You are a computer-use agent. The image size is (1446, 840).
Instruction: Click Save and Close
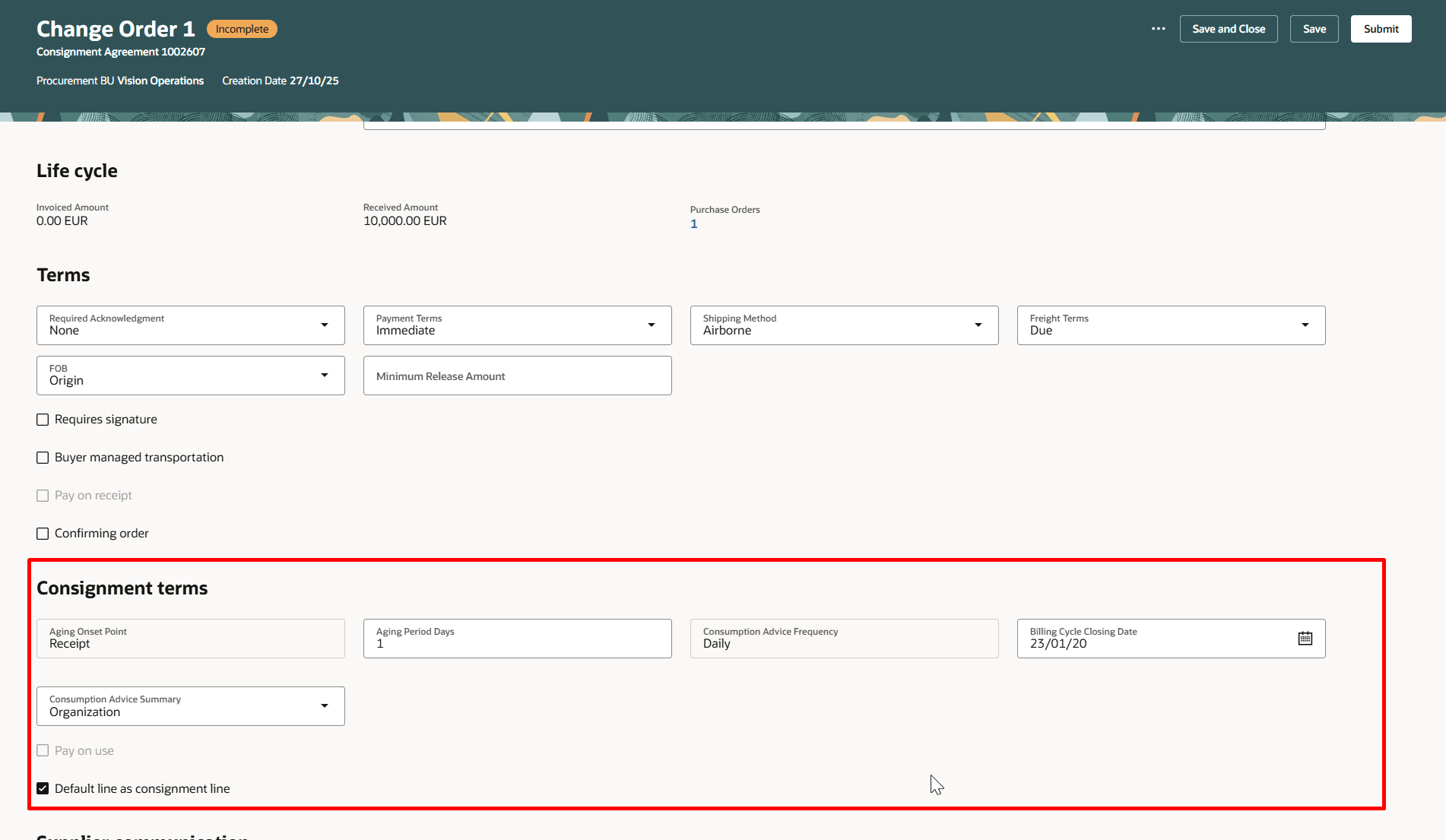(1229, 28)
